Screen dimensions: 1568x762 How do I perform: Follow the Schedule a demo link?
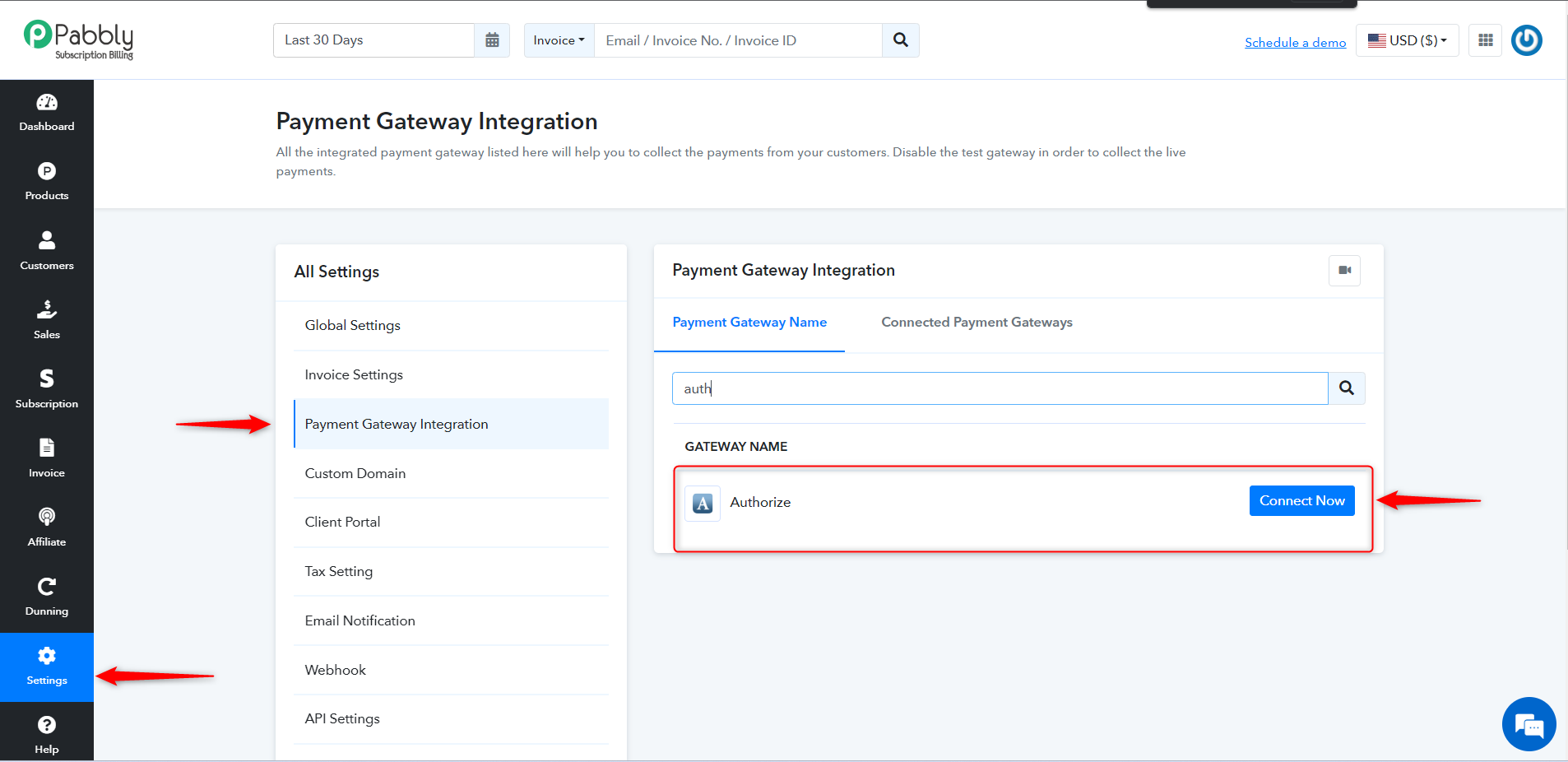click(1296, 43)
